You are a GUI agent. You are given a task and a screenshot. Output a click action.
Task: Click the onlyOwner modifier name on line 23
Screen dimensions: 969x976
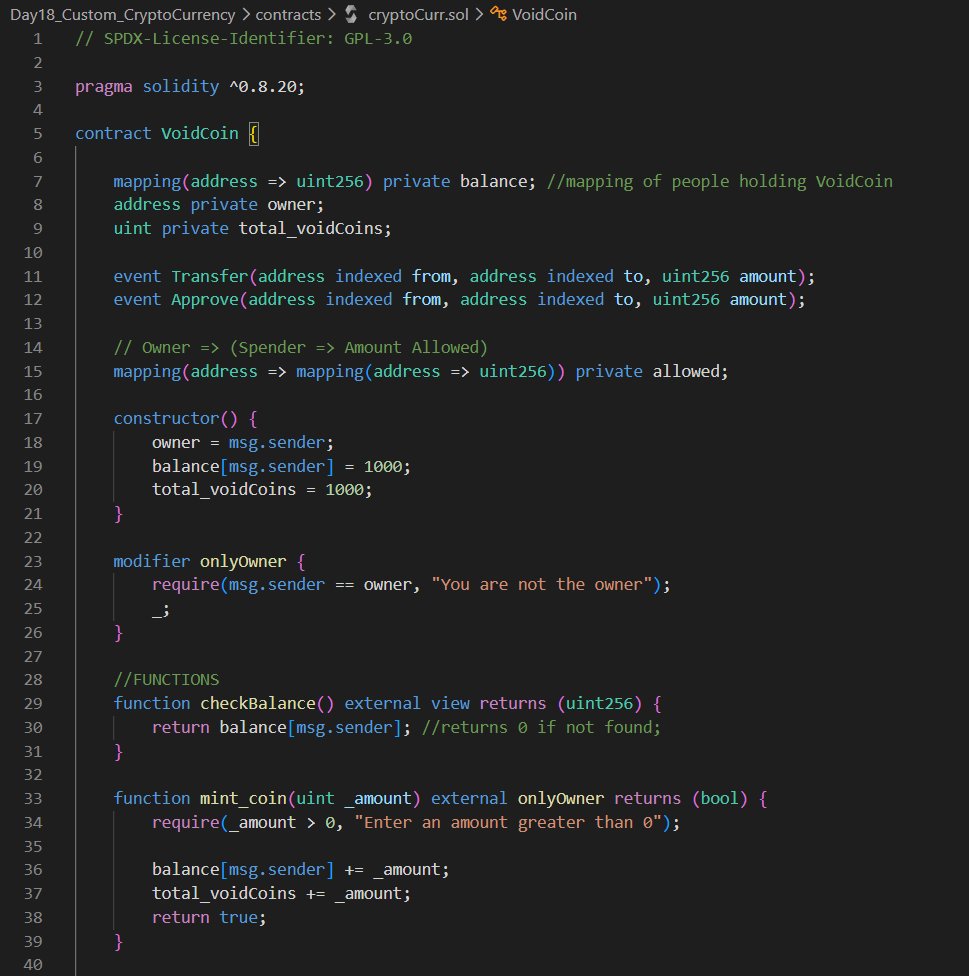tap(243, 561)
